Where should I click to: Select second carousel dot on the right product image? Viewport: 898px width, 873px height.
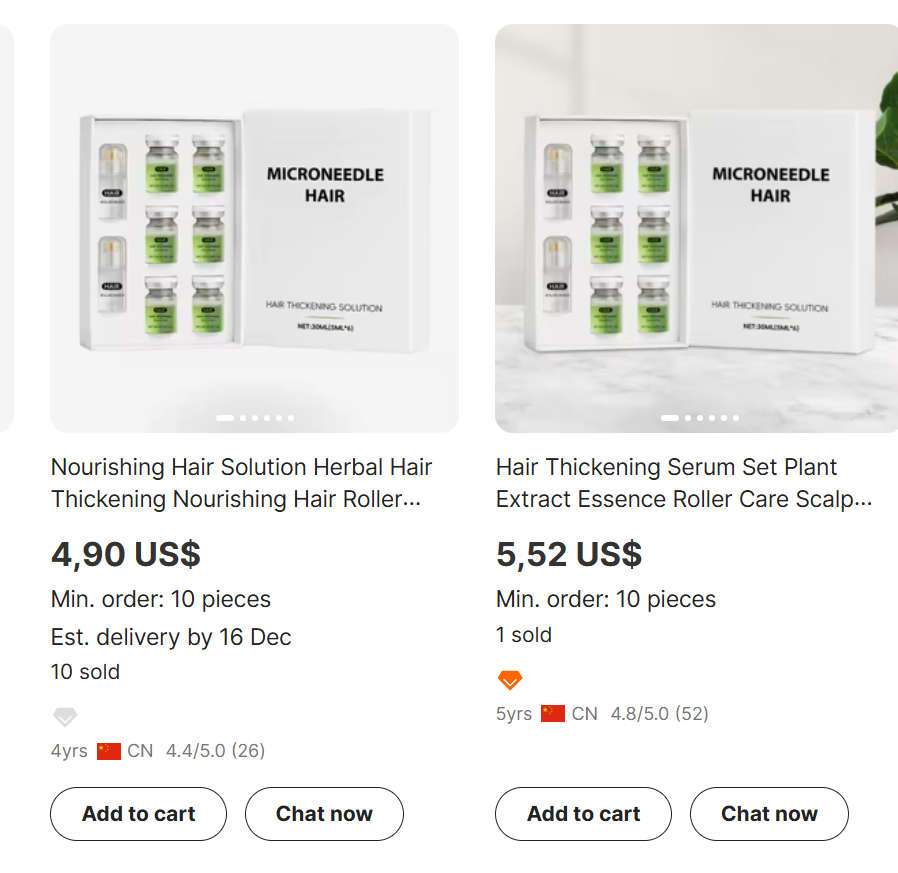[688, 418]
